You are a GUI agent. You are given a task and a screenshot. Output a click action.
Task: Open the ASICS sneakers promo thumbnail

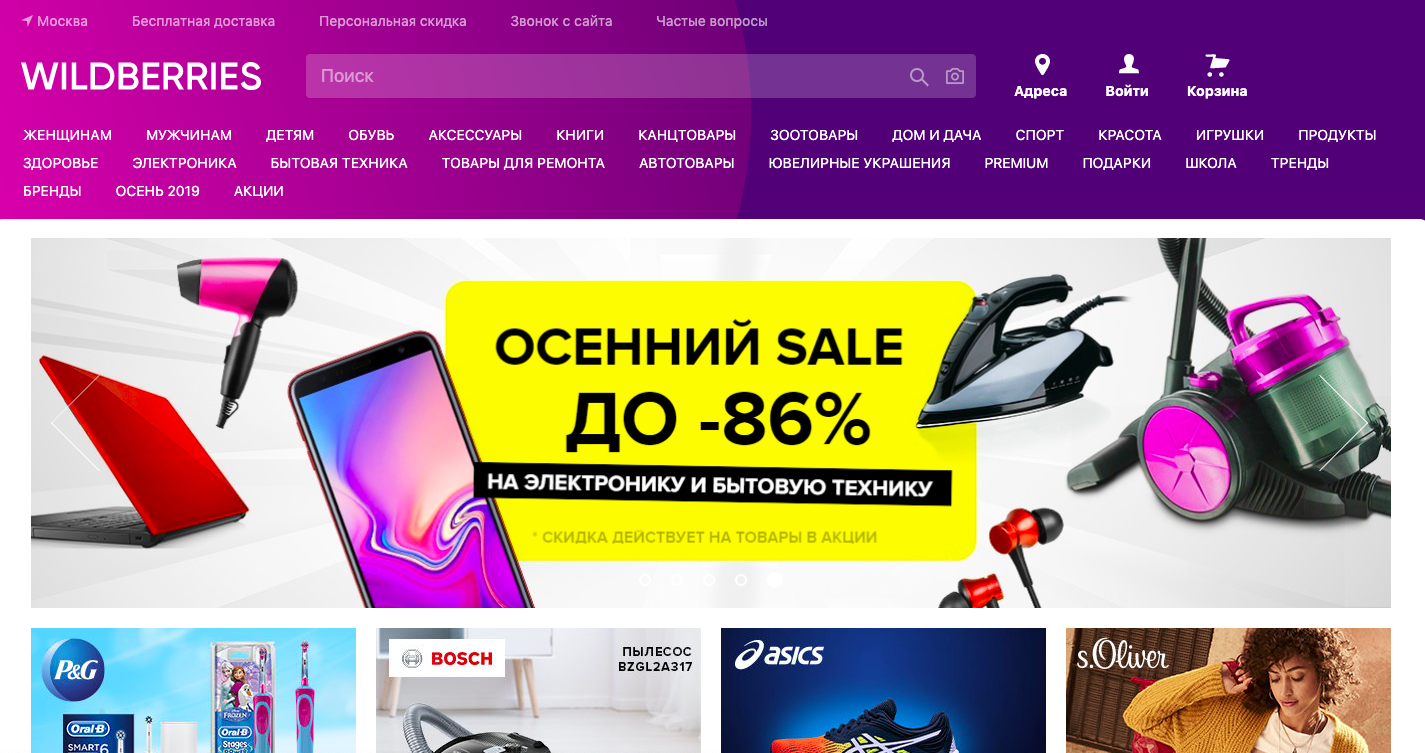click(x=883, y=690)
